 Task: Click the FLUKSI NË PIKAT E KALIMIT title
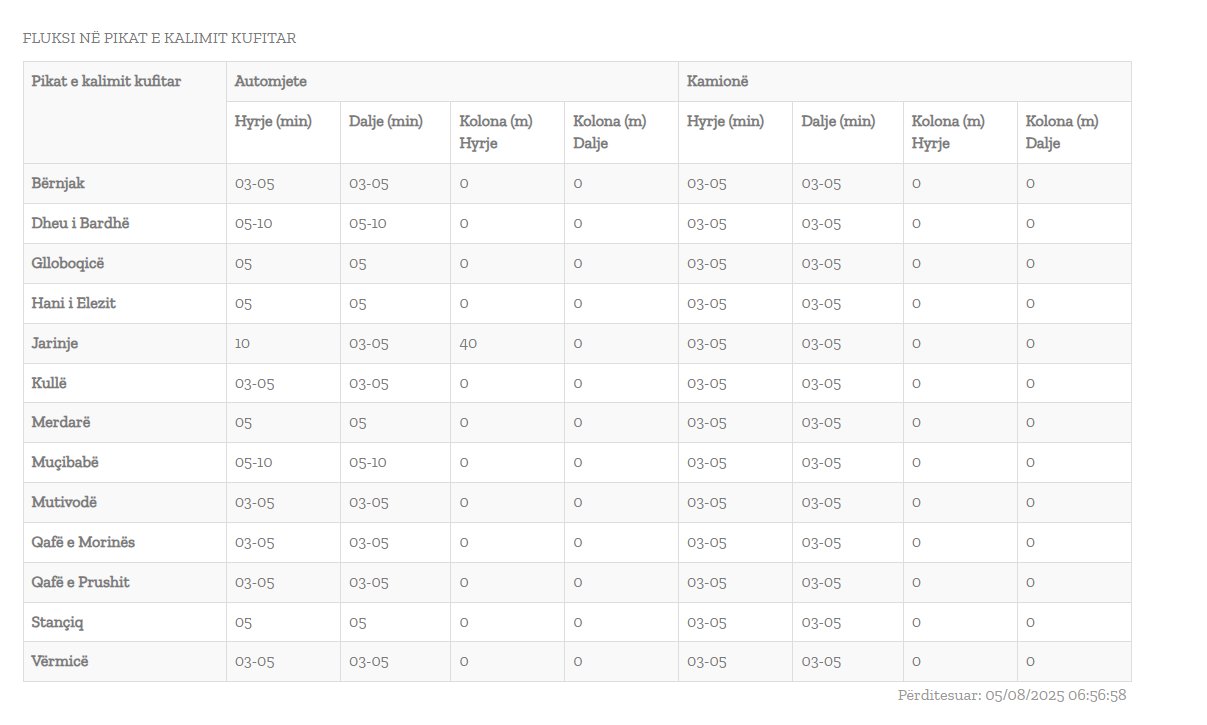click(x=159, y=39)
